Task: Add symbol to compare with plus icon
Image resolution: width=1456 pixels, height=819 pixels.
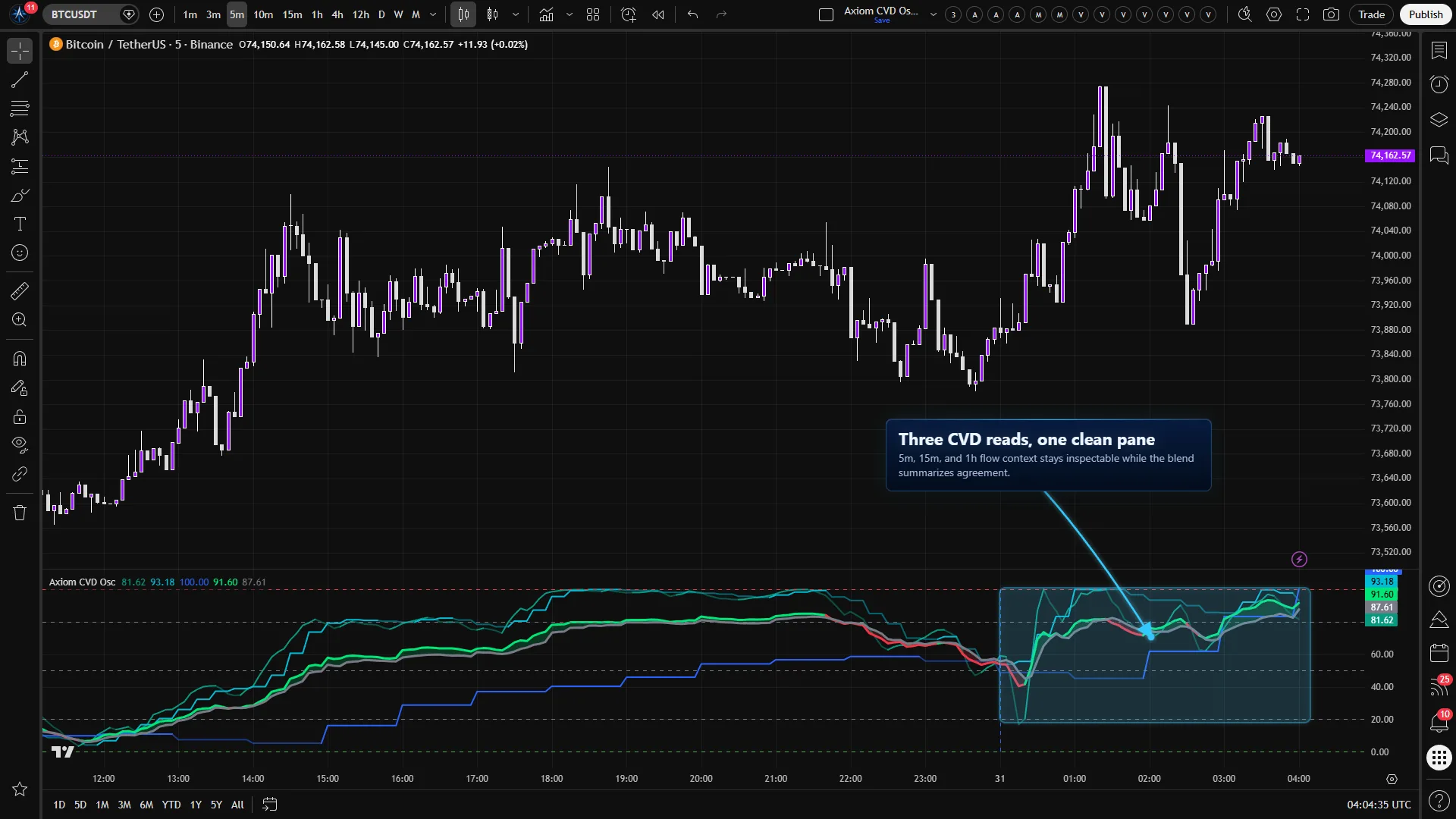Action: tap(156, 14)
